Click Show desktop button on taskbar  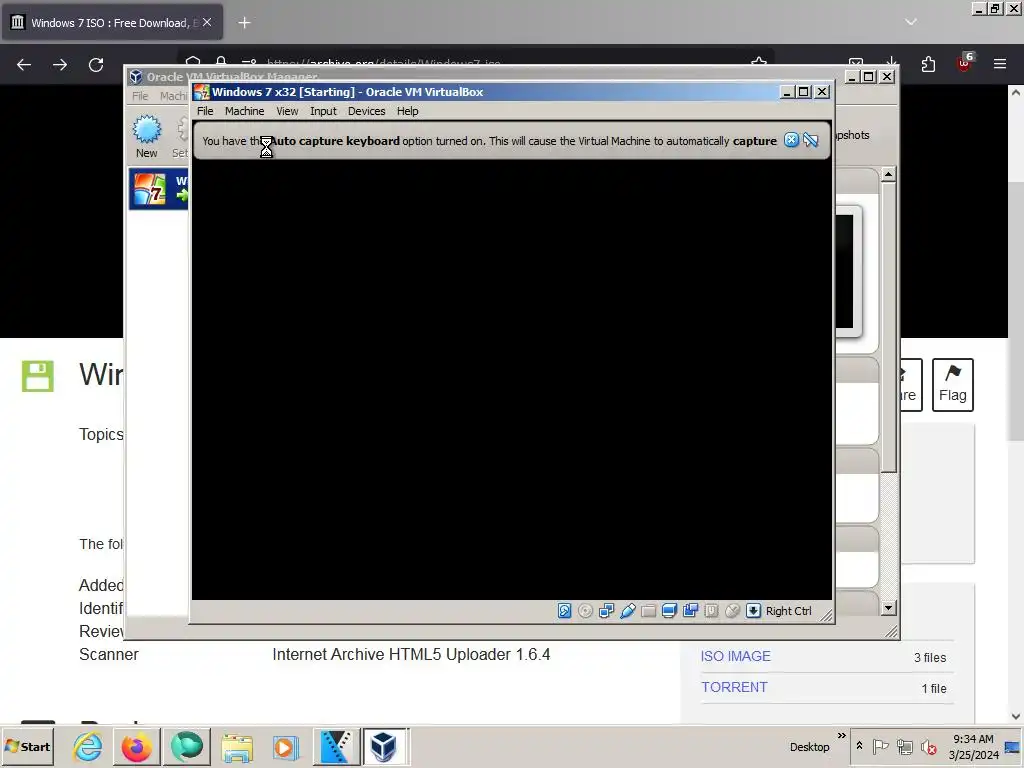point(1014,746)
